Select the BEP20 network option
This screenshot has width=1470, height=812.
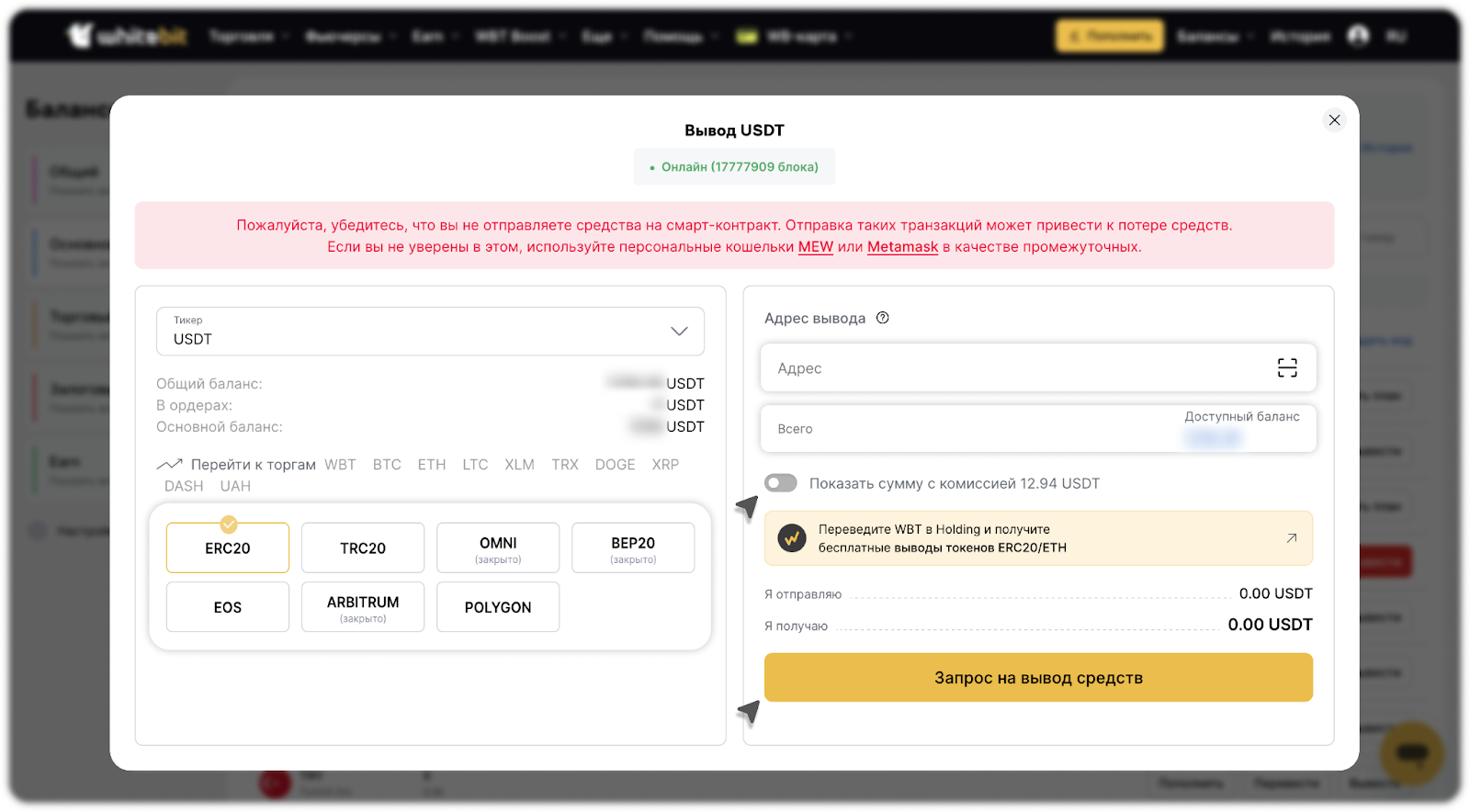pos(633,548)
